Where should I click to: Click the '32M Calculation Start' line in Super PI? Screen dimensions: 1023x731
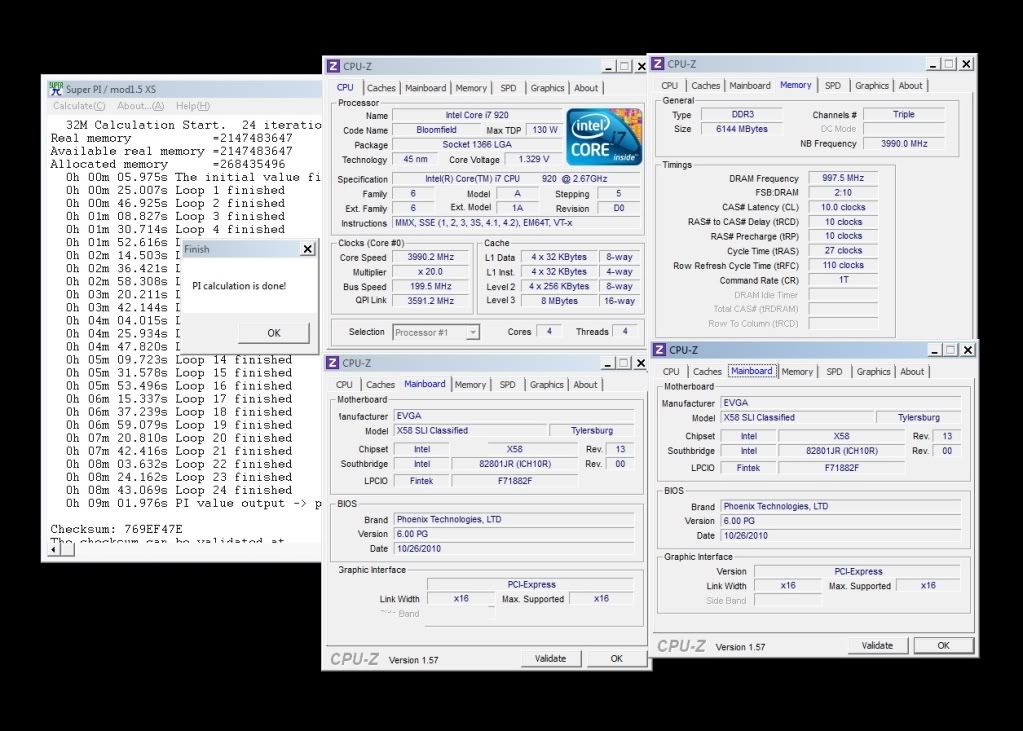click(x=194, y=125)
